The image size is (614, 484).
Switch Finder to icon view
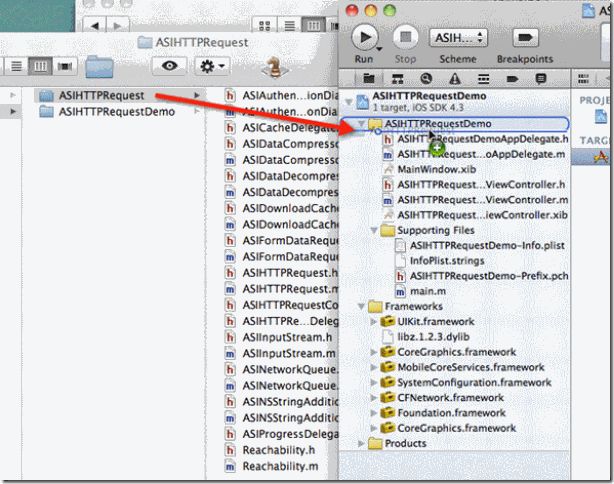click(x=265, y=26)
